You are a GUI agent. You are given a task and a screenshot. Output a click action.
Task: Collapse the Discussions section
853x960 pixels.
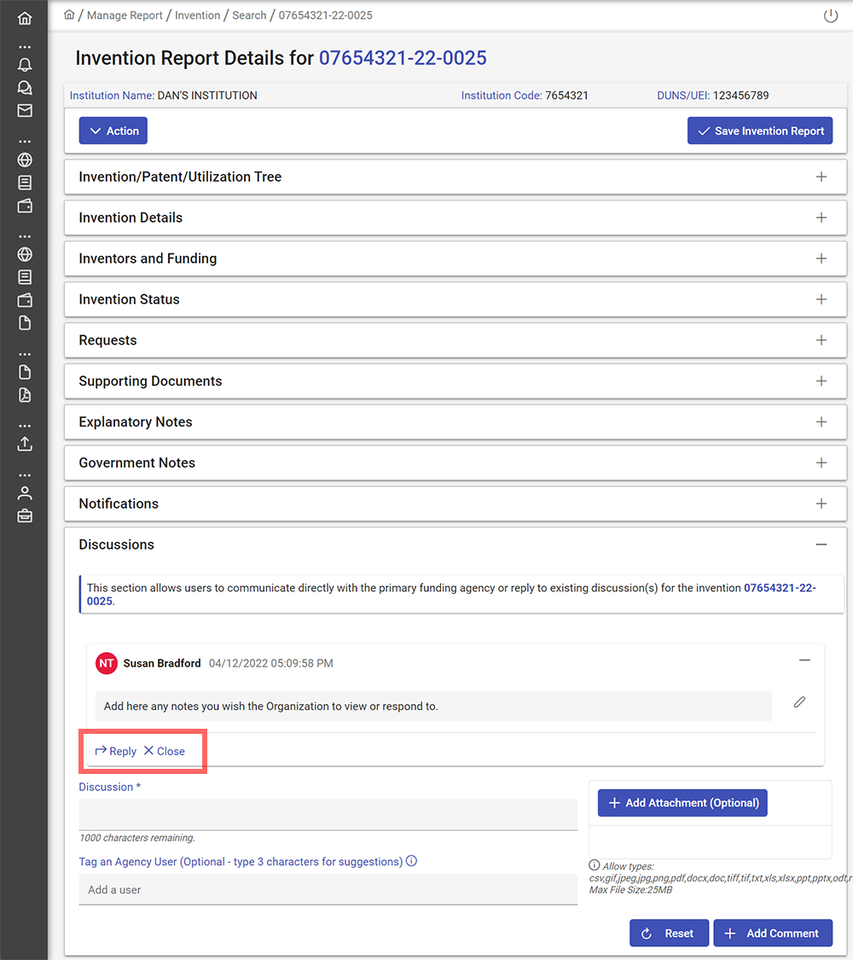[x=821, y=545]
